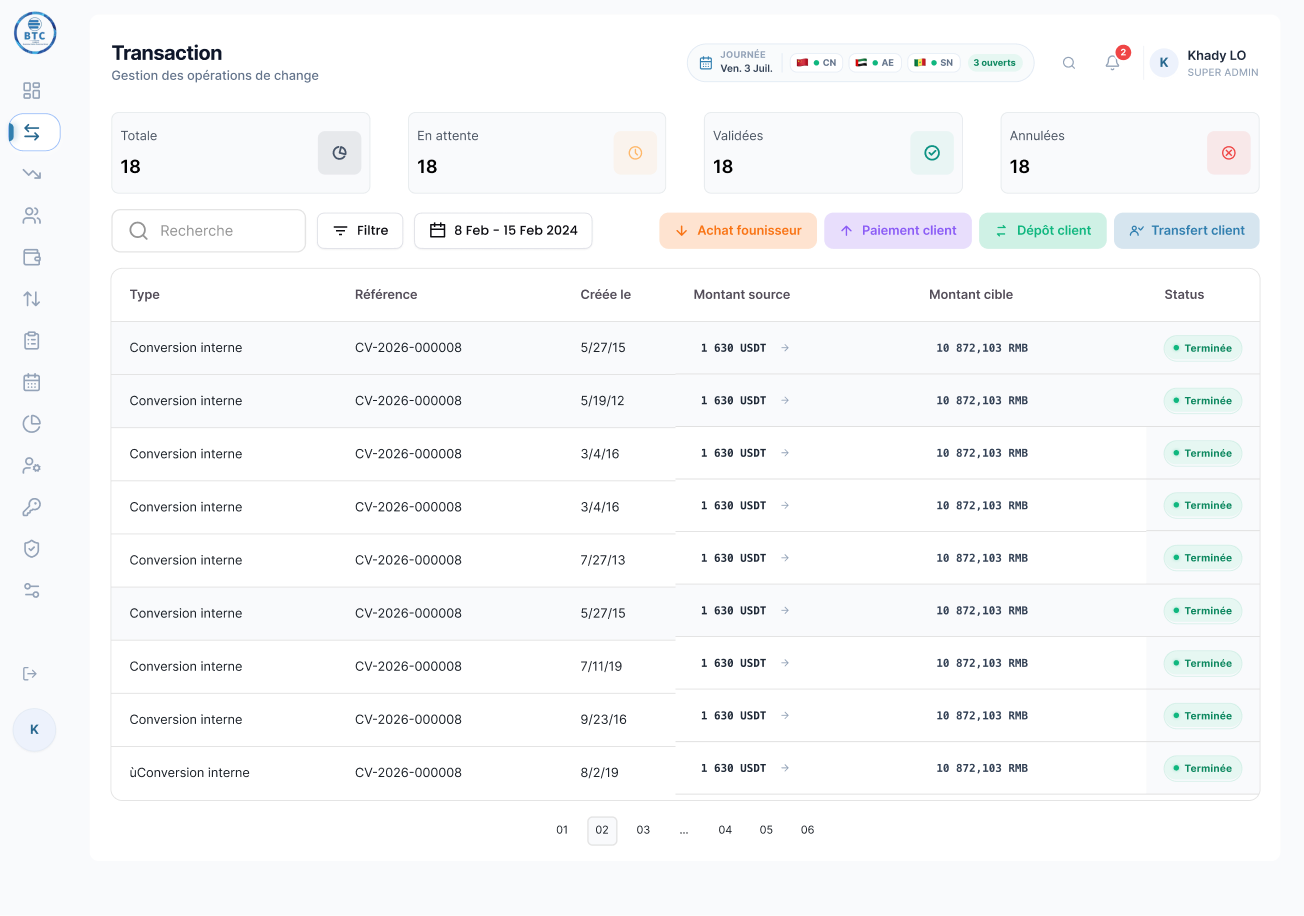Click the Créée le column header

pos(606,295)
